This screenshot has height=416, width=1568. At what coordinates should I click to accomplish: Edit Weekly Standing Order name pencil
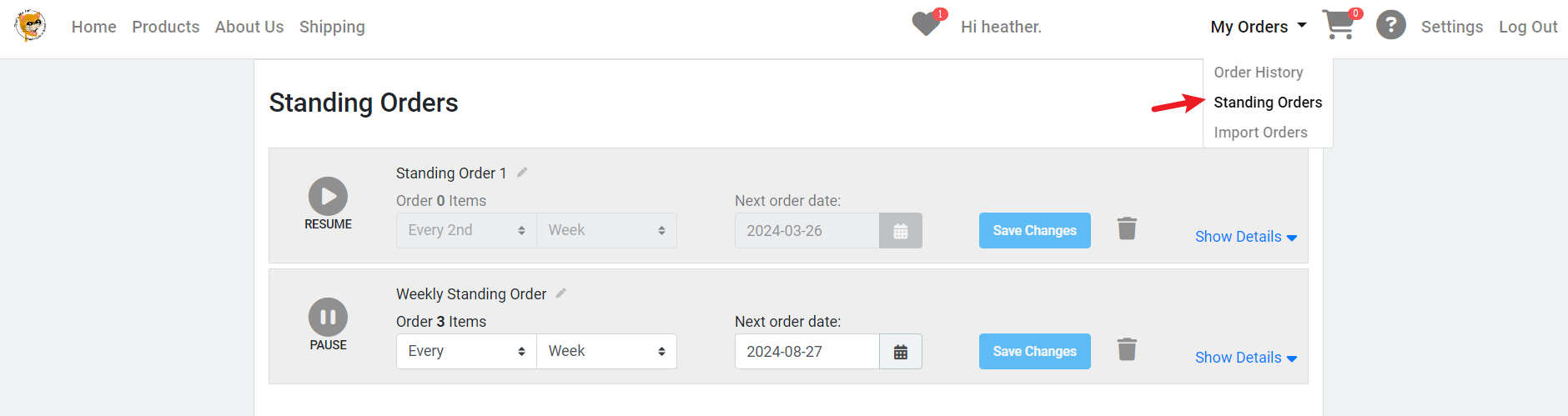561,293
